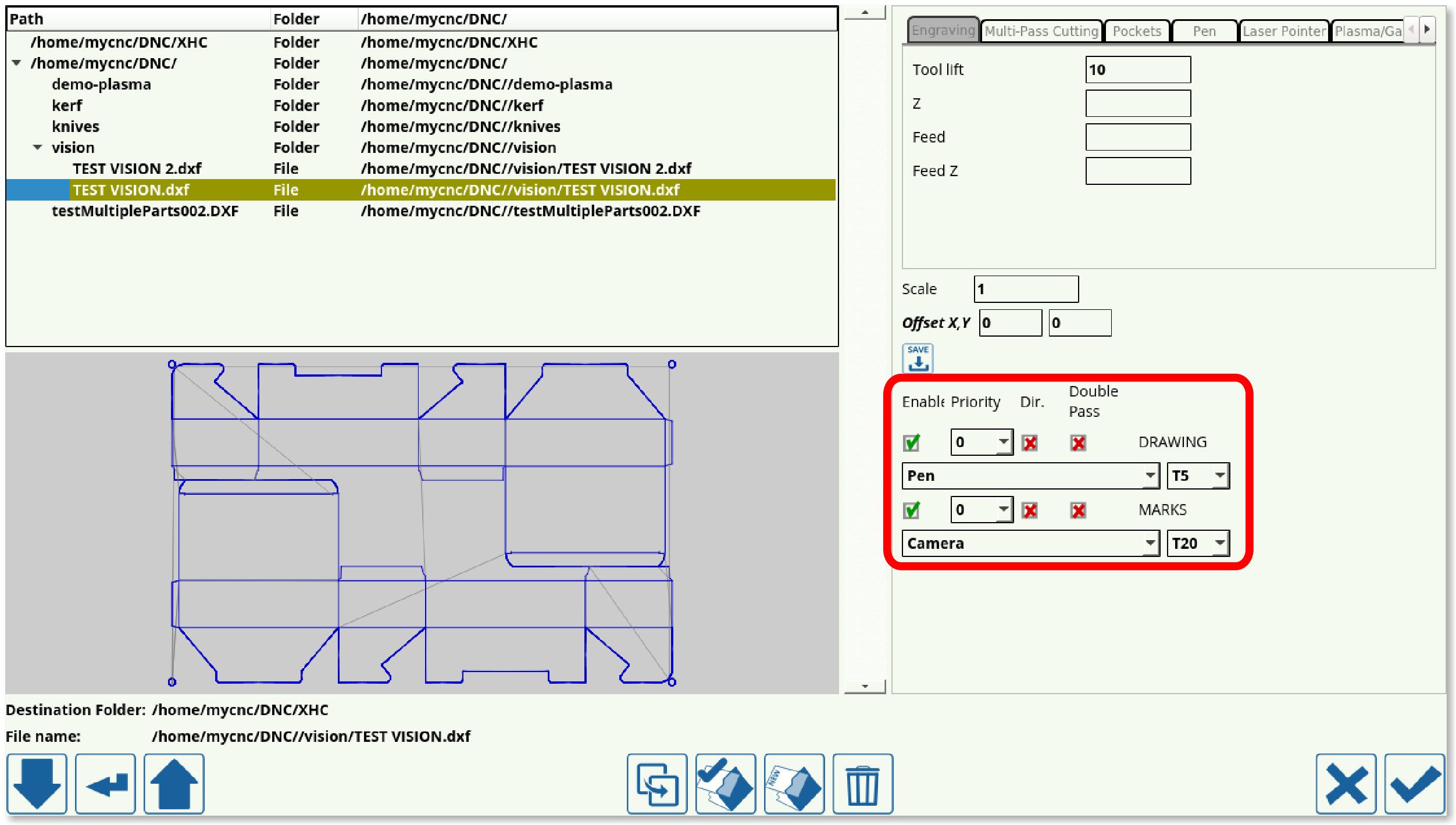Switch to the Multi-Pass Cutting tab
This screenshot has width=1456, height=825.
[1041, 31]
